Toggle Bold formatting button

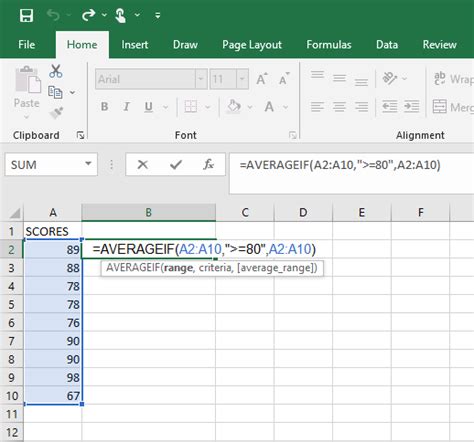pyautogui.click(x=104, y=107)
